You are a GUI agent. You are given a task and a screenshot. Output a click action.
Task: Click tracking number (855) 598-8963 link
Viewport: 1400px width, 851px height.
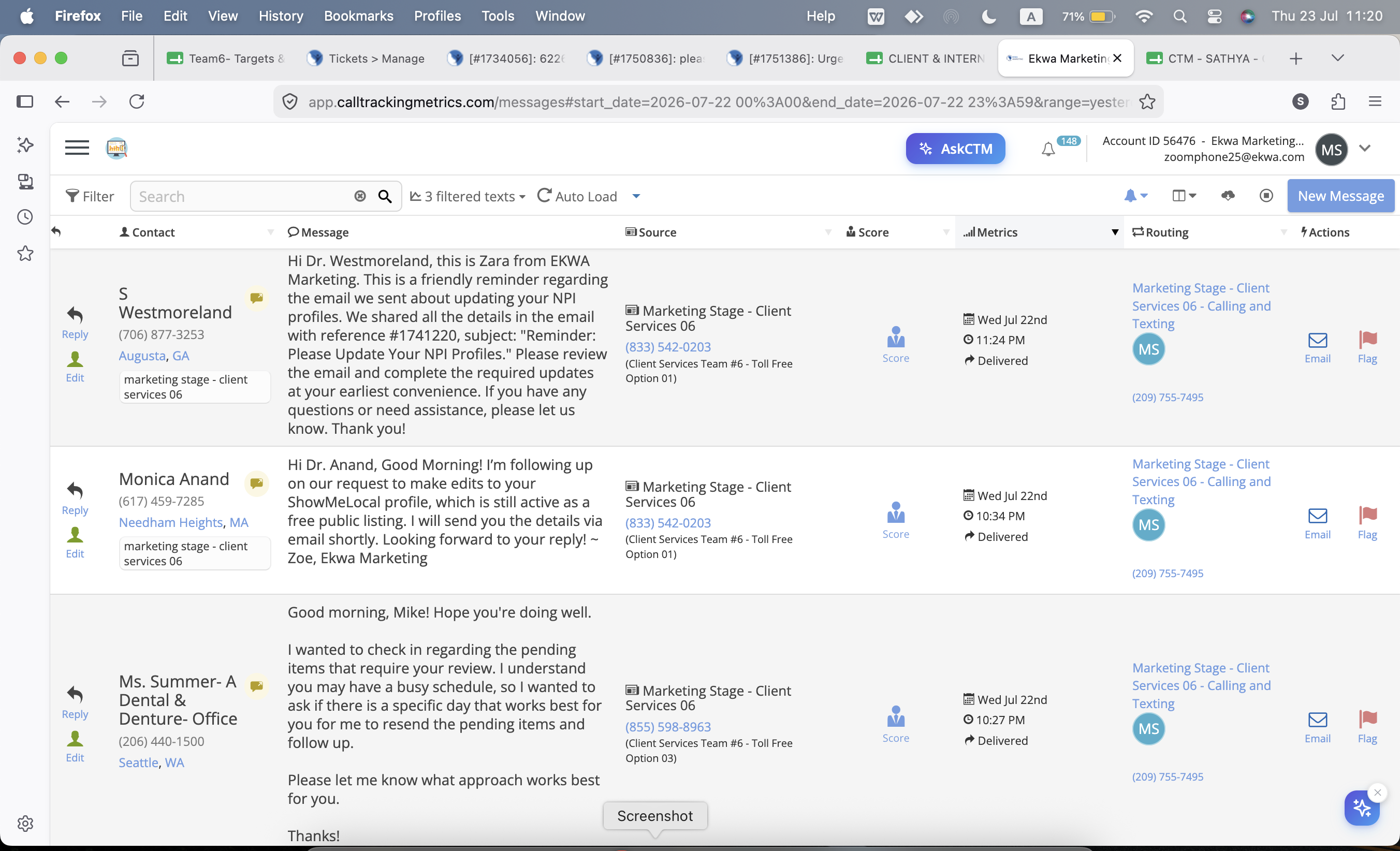click(x=667, y=727)
